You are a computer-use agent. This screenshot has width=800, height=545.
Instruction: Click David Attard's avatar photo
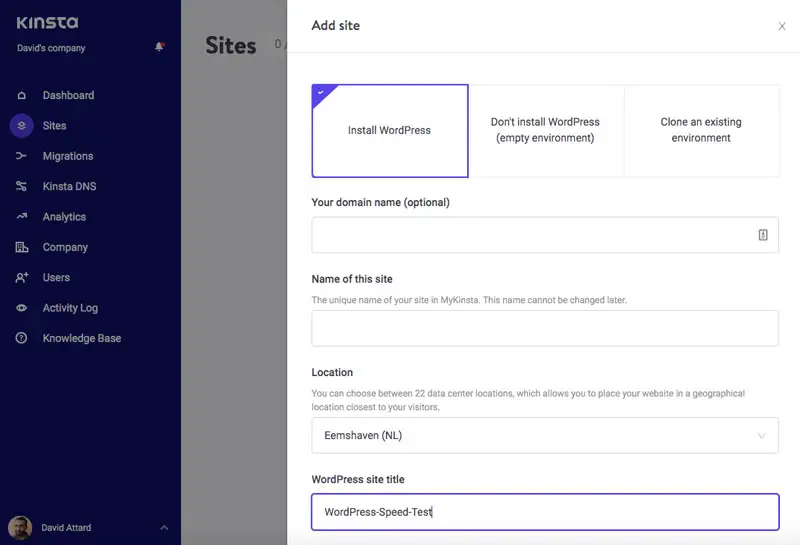[x=20, y=528]
